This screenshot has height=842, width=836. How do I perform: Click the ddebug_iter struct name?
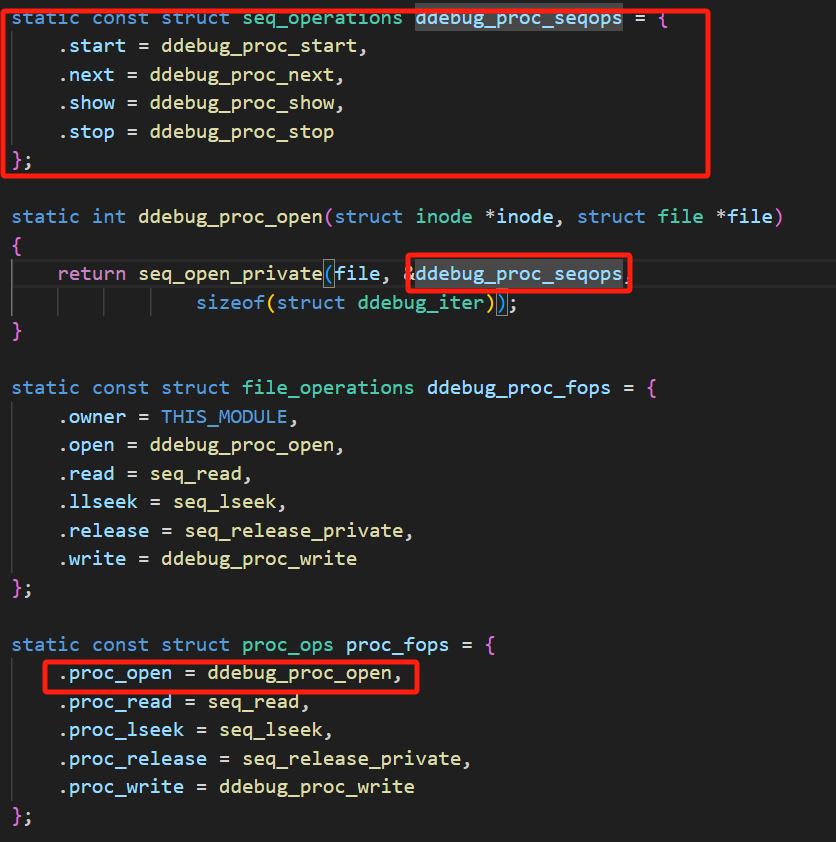420,303
